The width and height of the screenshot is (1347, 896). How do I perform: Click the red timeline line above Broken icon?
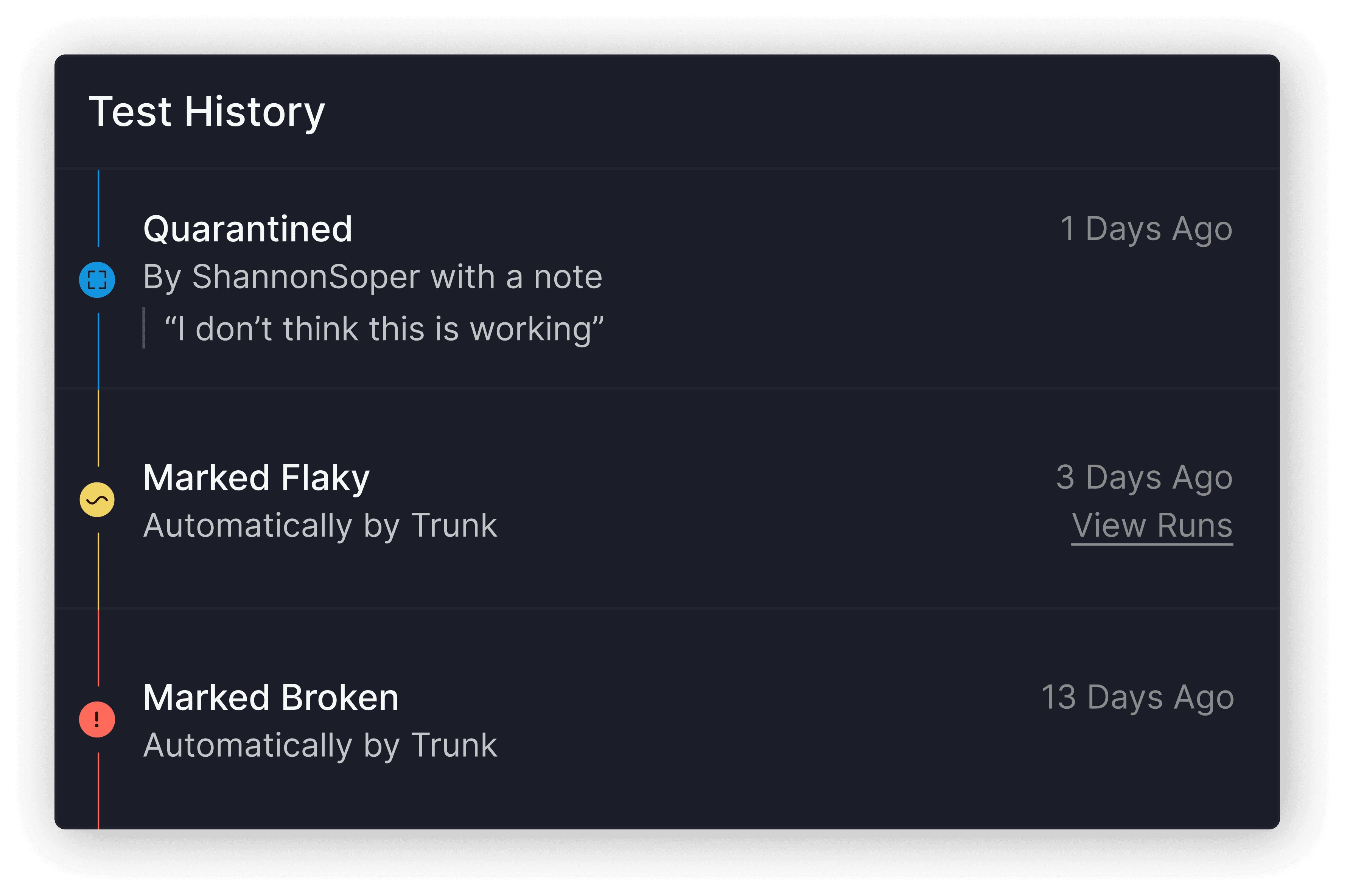pos(98,648)
